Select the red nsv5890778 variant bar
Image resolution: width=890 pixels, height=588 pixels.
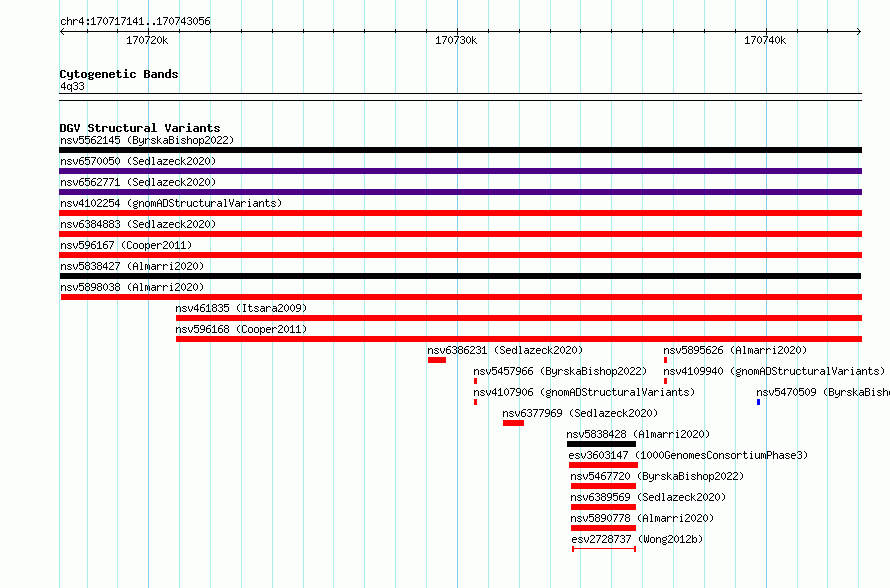pos(603,528)
